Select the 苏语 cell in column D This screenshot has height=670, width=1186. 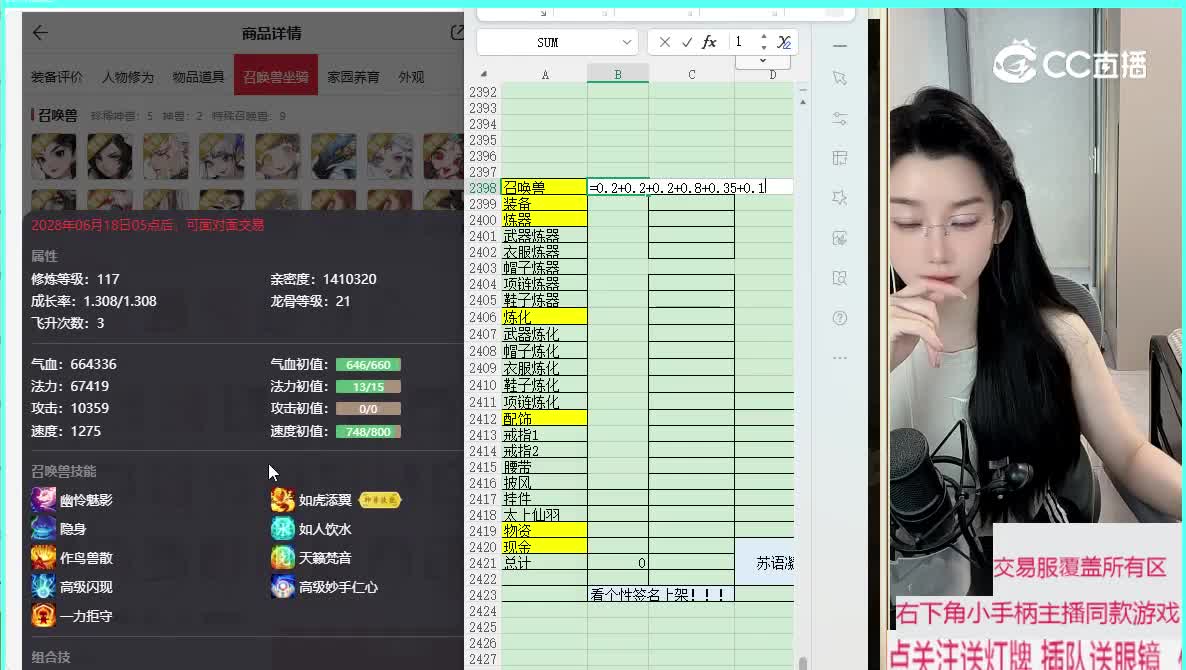[x=765, y=563]
